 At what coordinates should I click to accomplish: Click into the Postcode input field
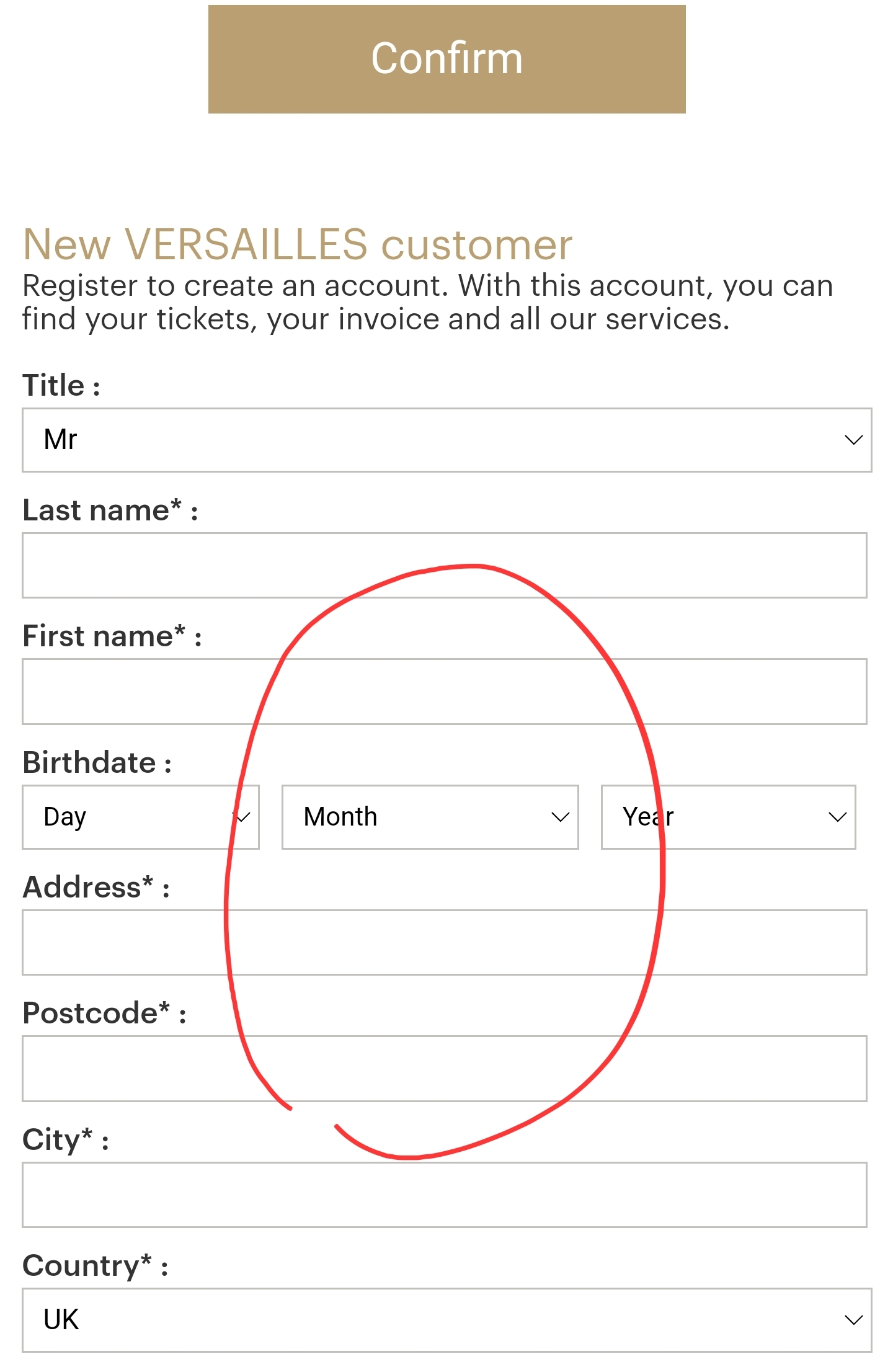pyautogui.click(x=444, y=1069)
